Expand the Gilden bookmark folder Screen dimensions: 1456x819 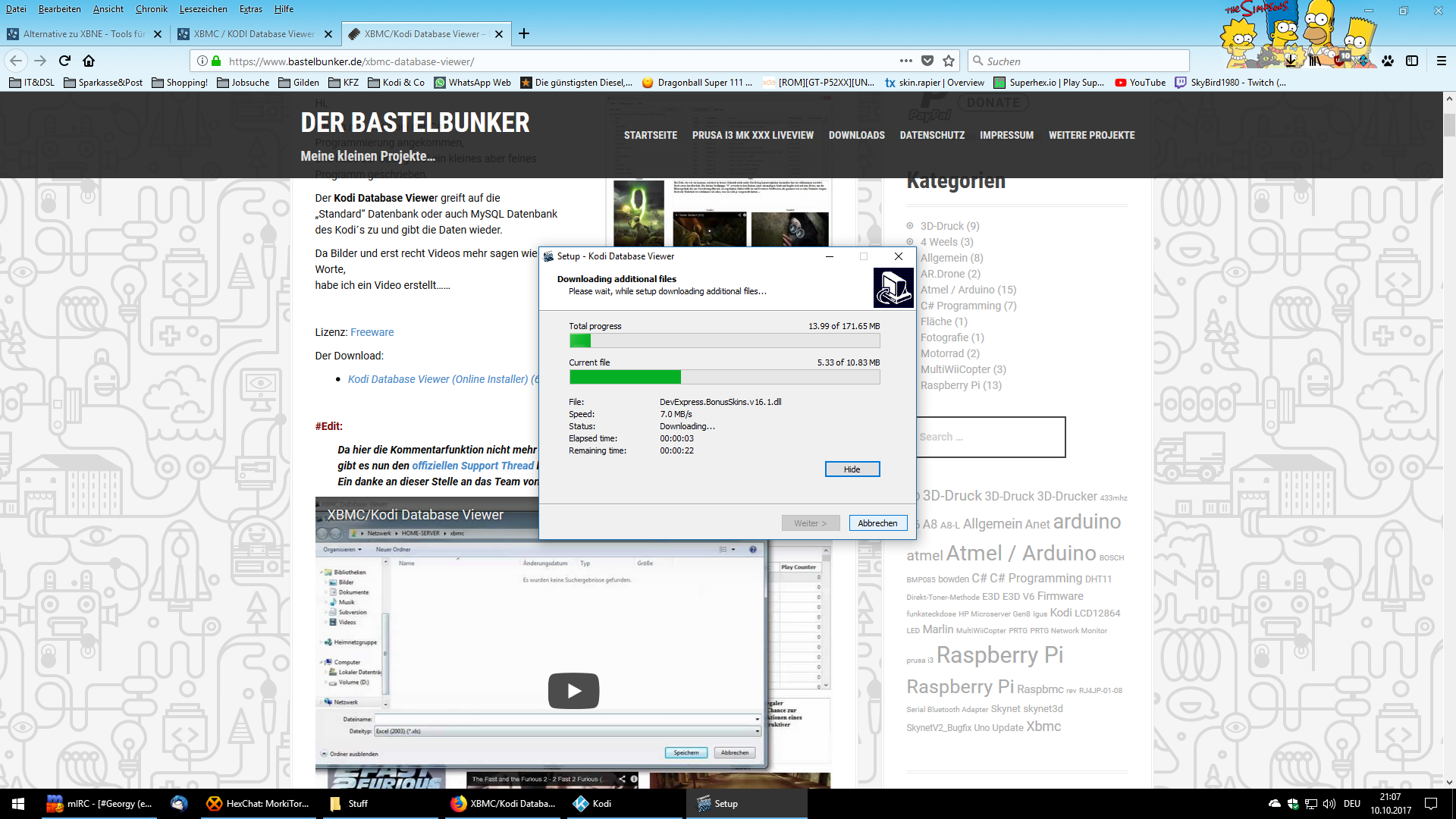click(299, 83)
